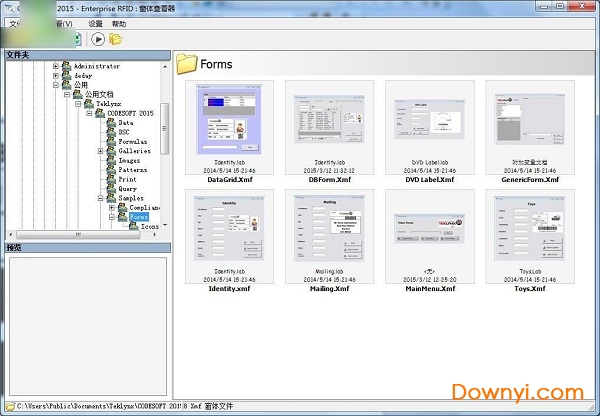Open the 帮助 menu
600x416 pixels.
120,23
